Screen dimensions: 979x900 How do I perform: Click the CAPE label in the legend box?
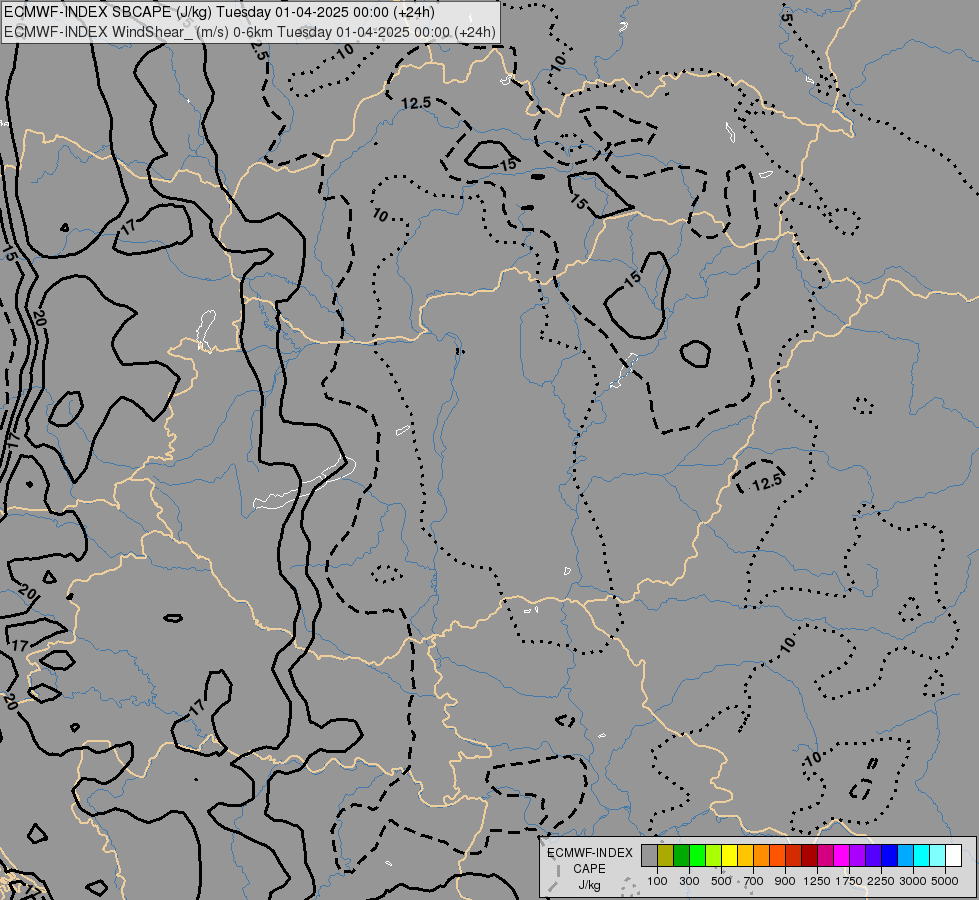(x=589, y=869)
